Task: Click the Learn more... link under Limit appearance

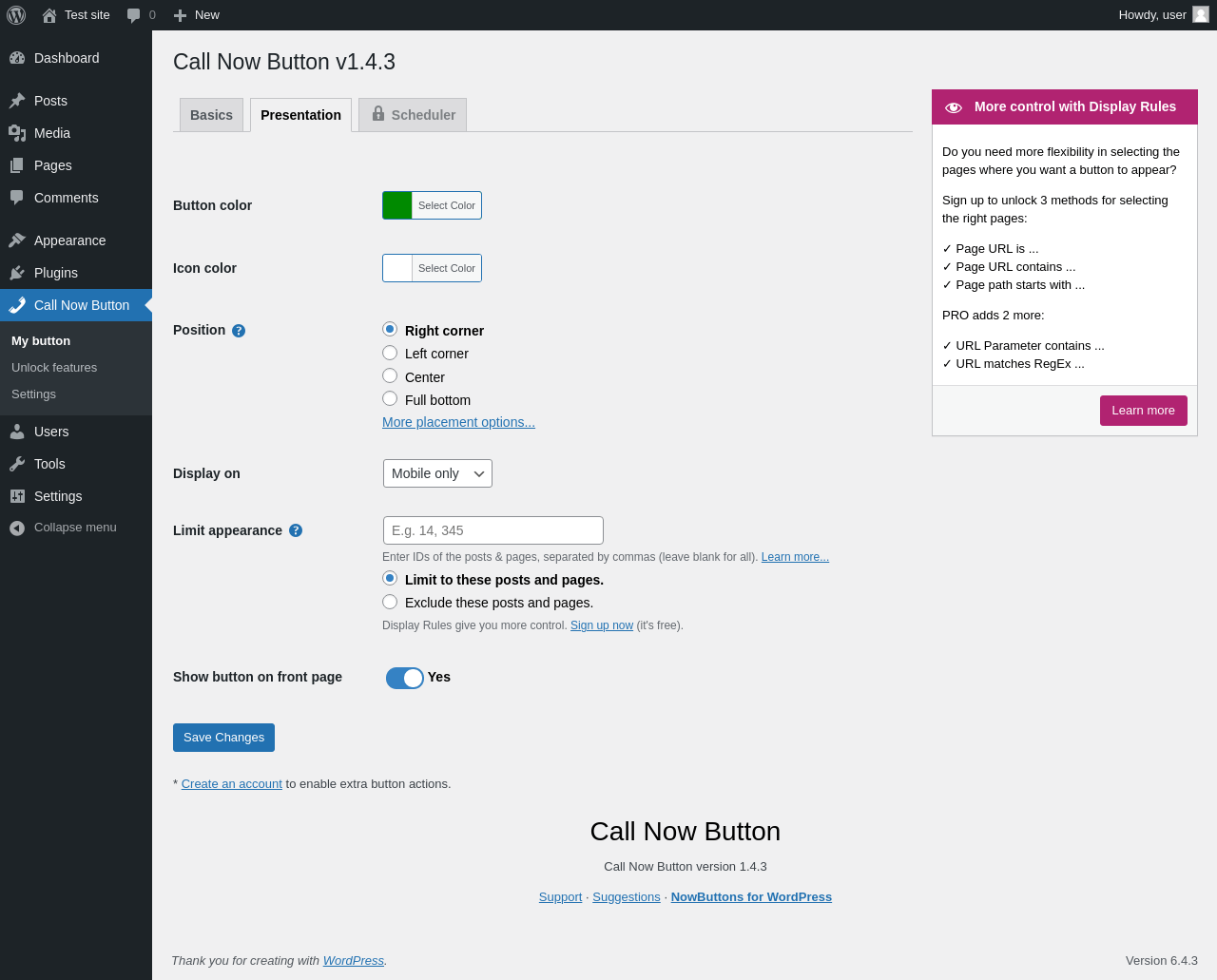Action: point(795,557)
